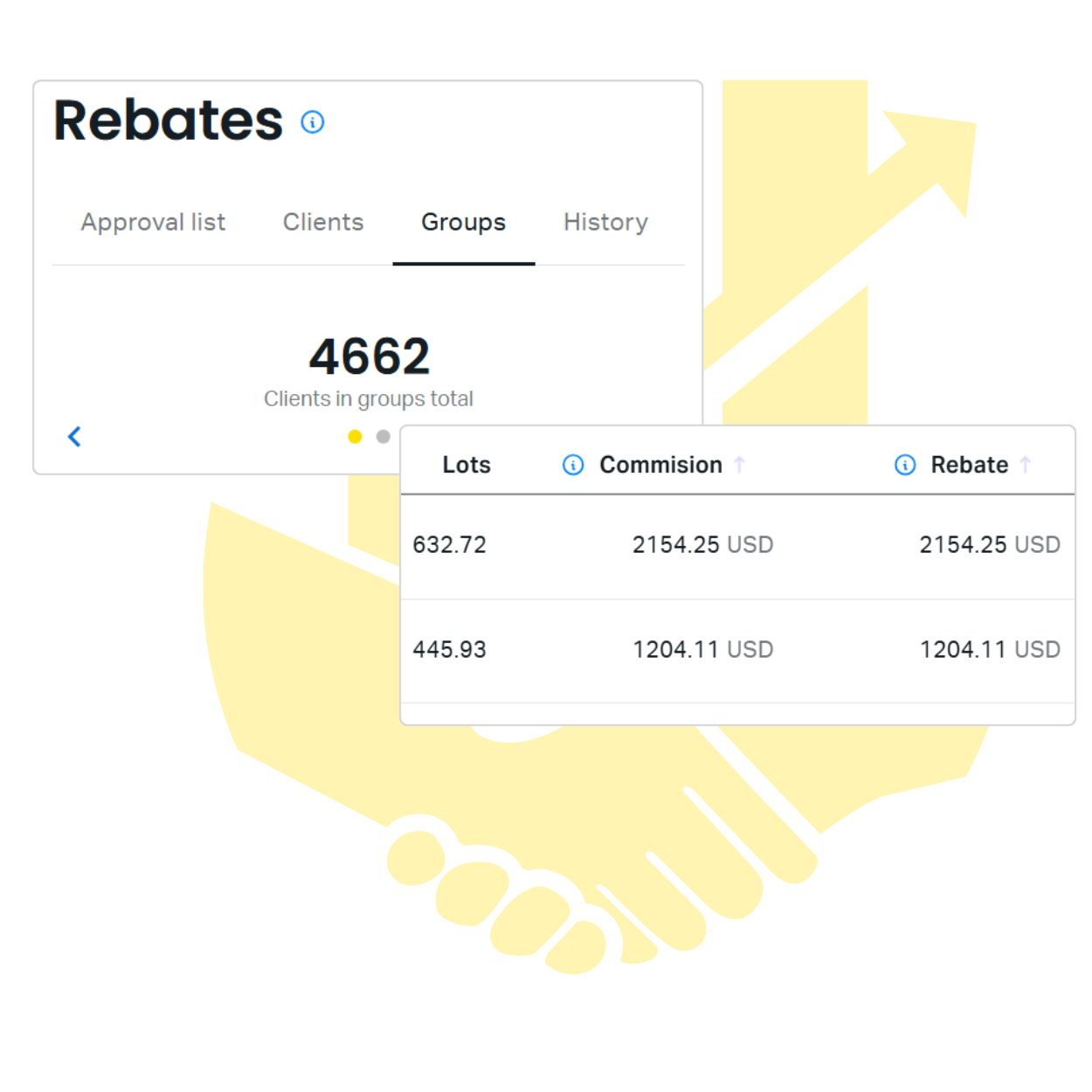Select the 445.93 lots row
Viewport: 1092px width, 1092px height.
[737, 651]
